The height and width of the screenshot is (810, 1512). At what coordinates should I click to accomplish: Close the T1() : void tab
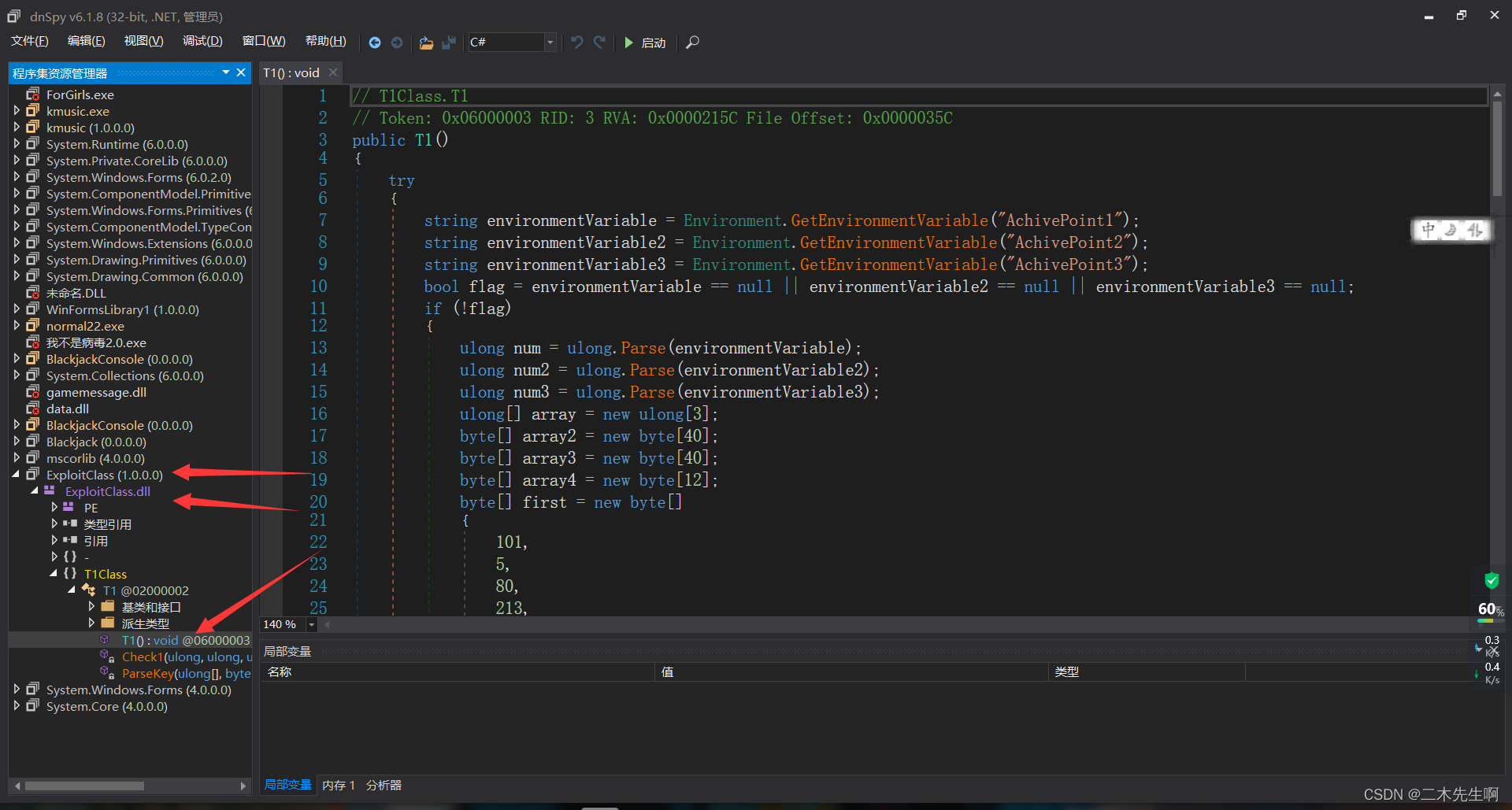(x=333, y=72)
